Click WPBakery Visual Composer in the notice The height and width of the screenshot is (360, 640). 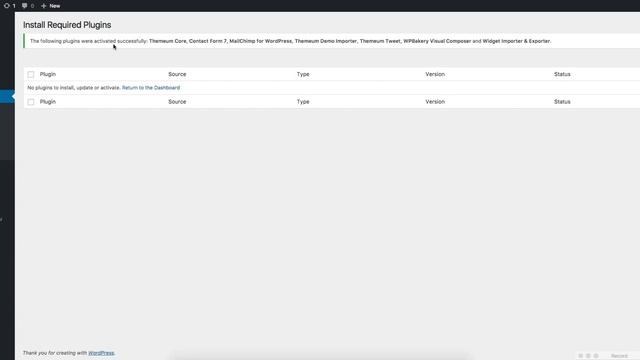coord(437,41)
